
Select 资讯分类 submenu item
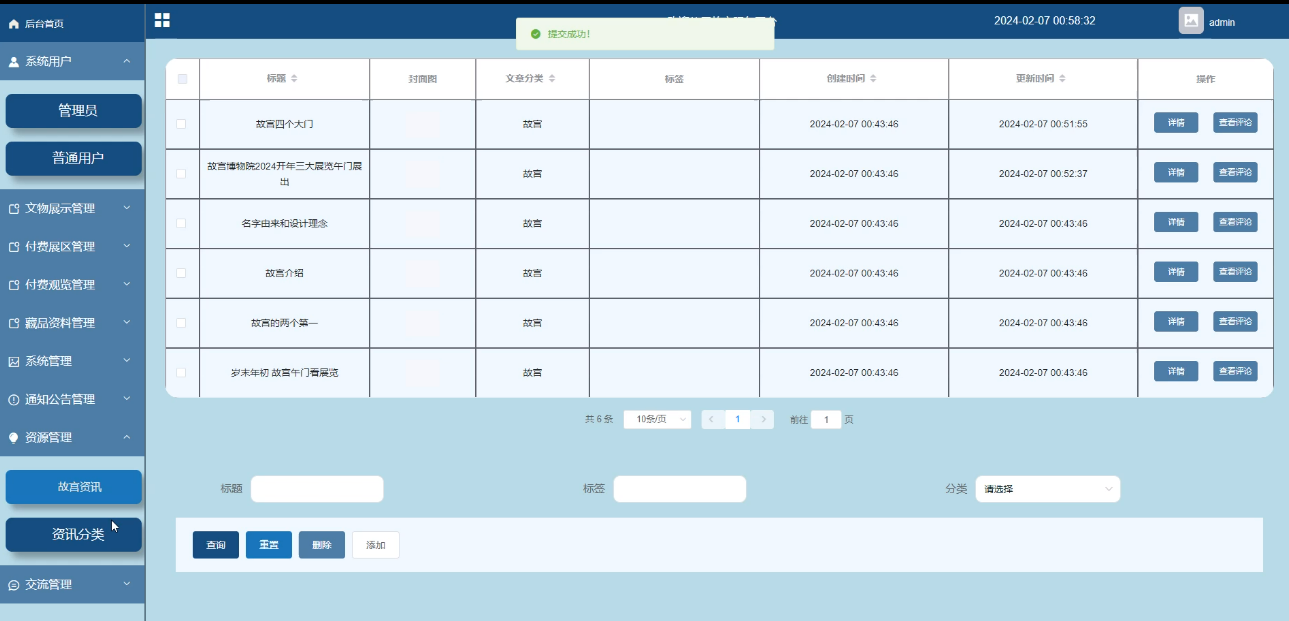(x=74, y=534)
